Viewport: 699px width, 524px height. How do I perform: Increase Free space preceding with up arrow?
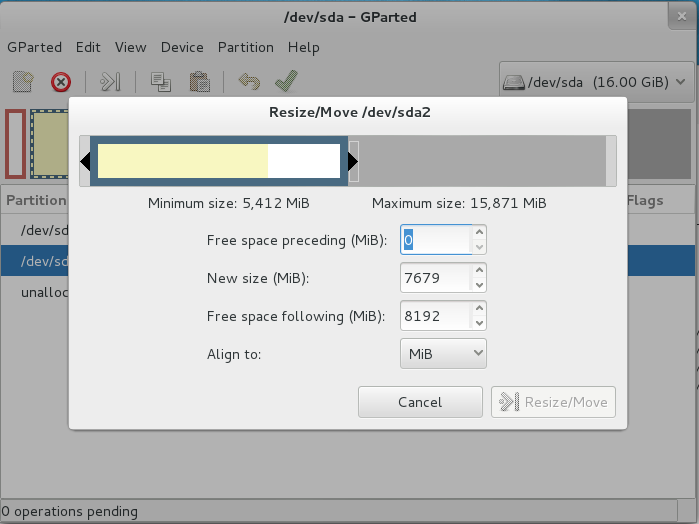tap(479, 232)
